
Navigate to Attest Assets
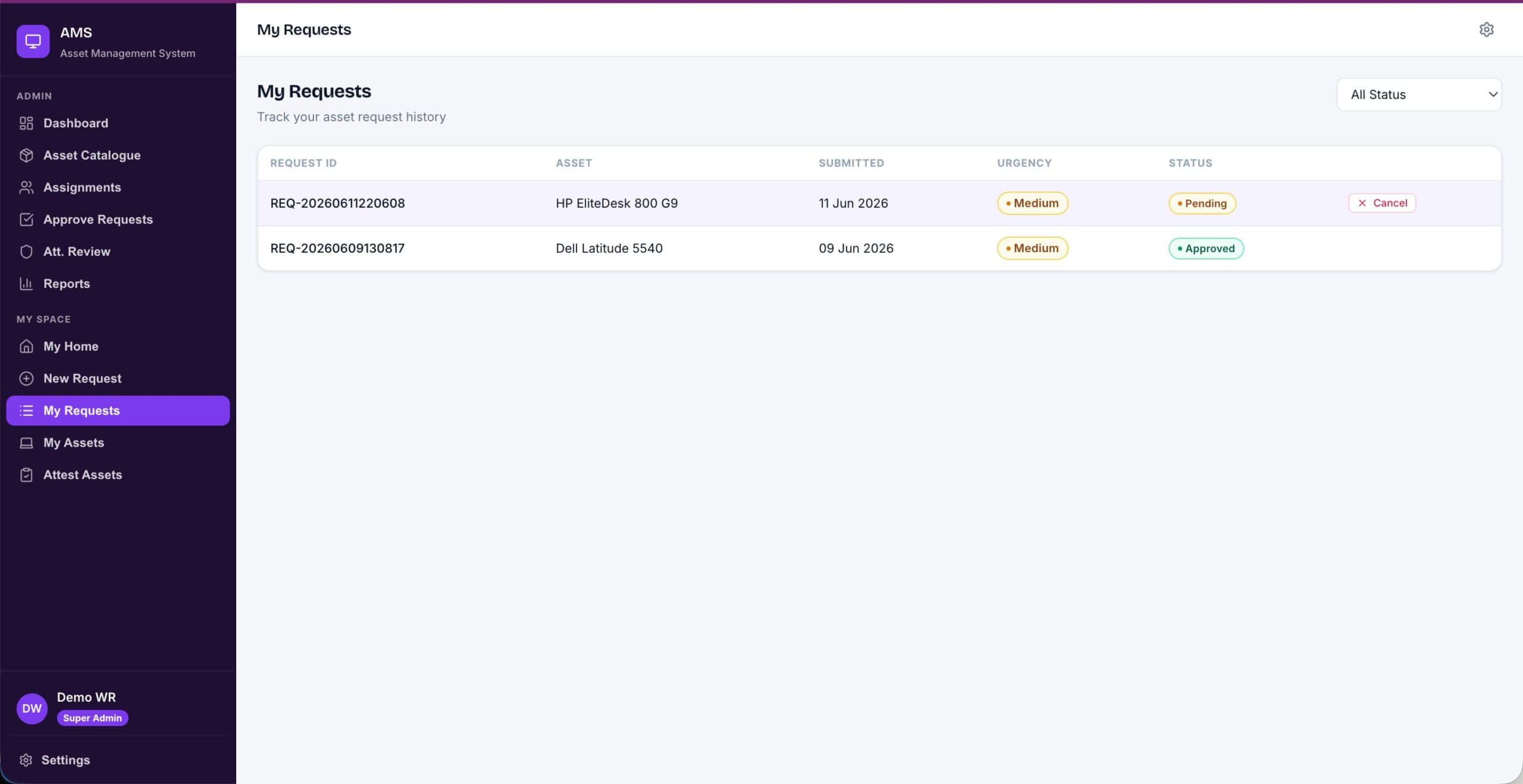click(118, 475)
